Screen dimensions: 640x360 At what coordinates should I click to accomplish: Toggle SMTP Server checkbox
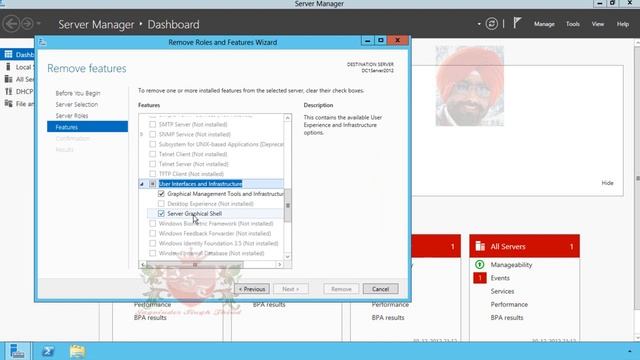pyautogui.click(x=152, y=124)
